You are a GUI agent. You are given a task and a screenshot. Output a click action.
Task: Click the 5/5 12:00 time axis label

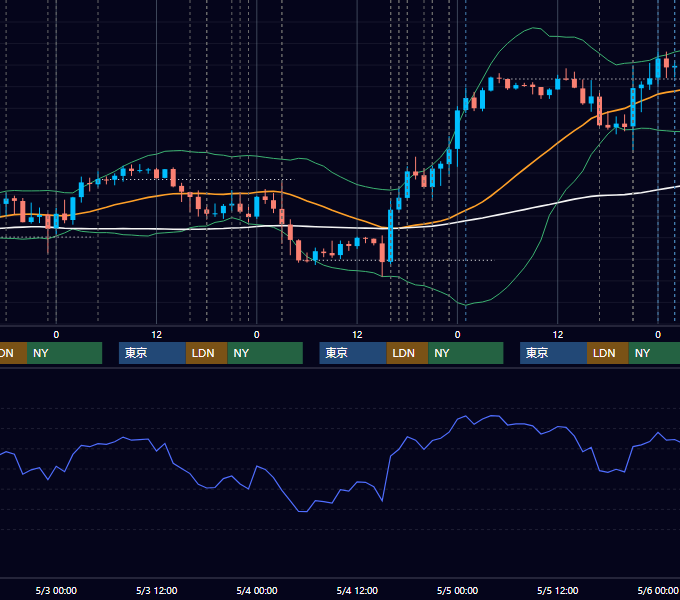click(557, 590)
